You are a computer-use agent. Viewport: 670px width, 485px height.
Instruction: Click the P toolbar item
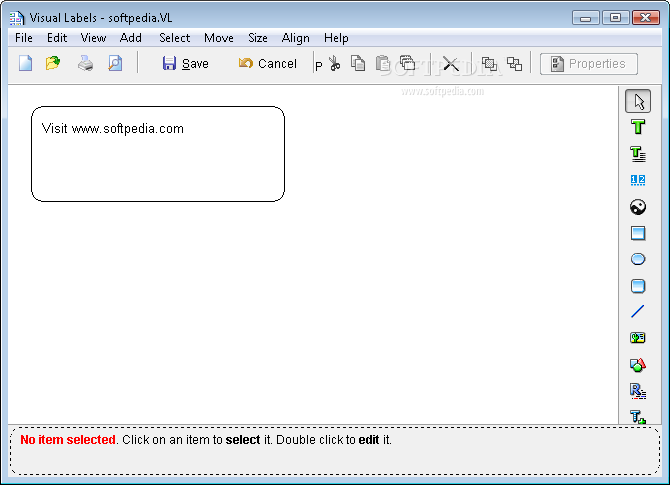pyautogui.click(x=319, y=66)
